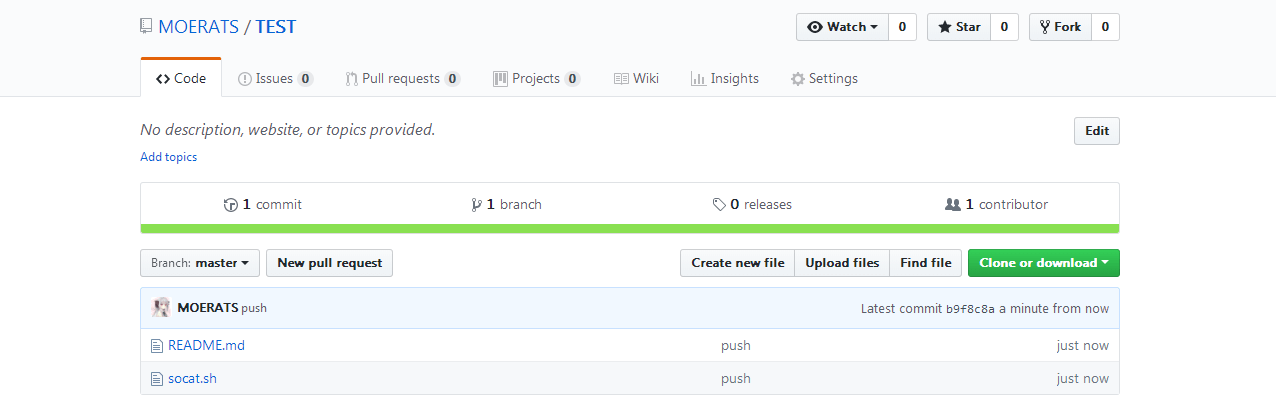This screenshot has width=1276, height=401.
Task: View the 0 releases link
Action: tap(752, 204)
